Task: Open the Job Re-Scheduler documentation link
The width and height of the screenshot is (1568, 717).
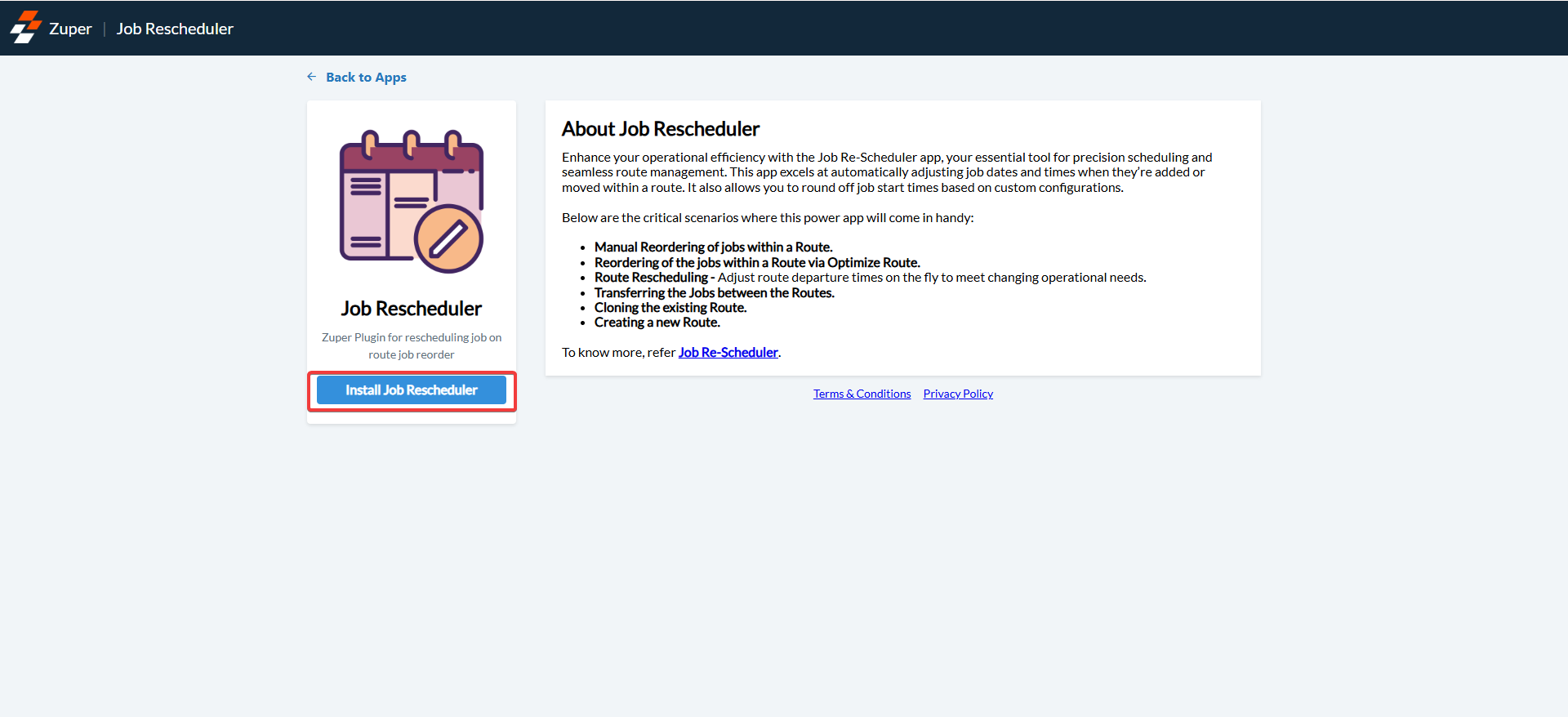Action: point(728,353)
